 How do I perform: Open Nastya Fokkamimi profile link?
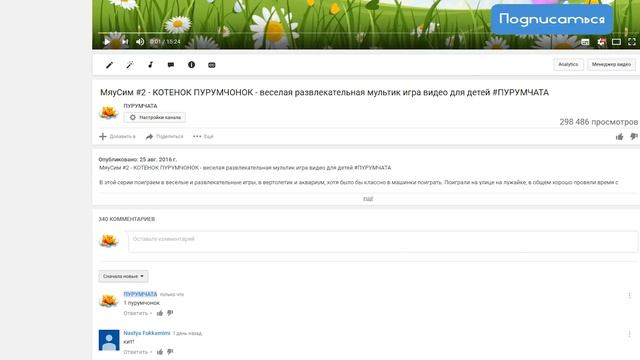click(x=147, y=333)
